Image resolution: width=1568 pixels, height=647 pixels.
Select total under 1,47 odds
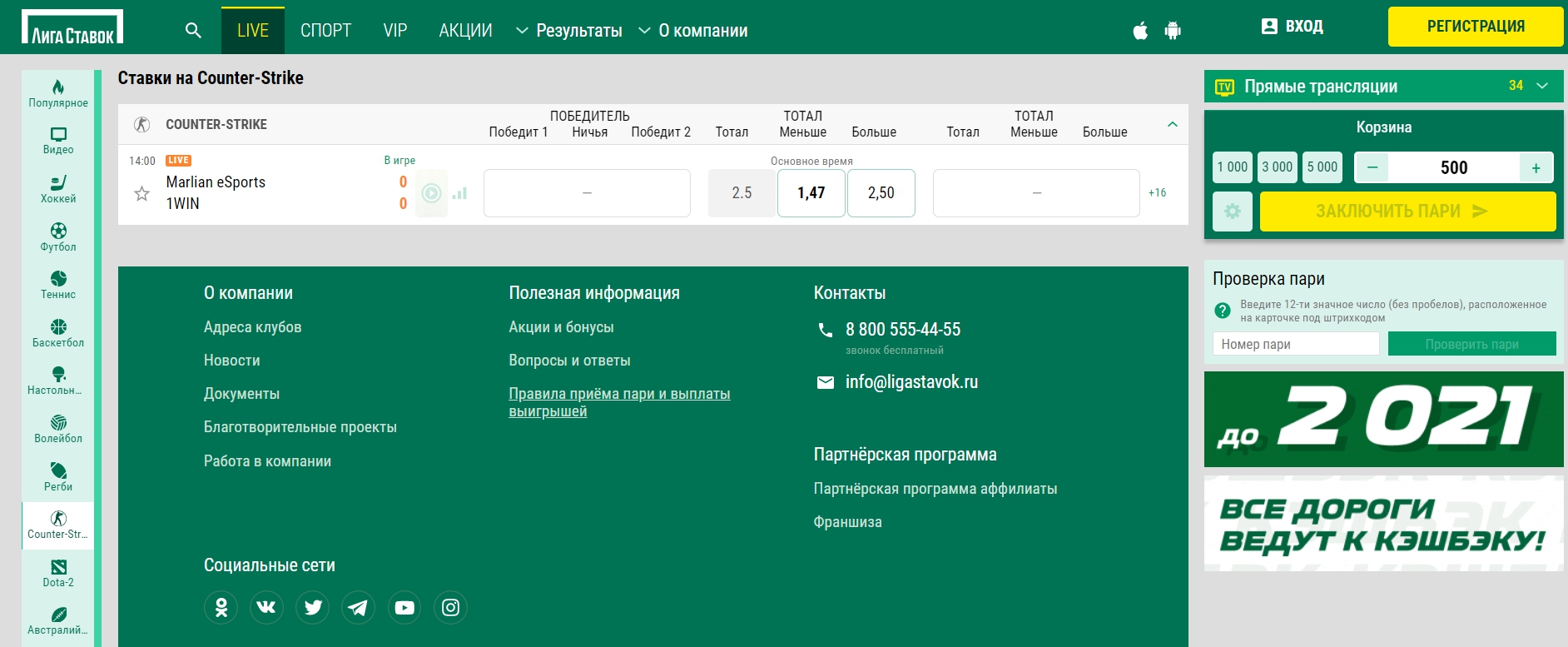[811, 193]
